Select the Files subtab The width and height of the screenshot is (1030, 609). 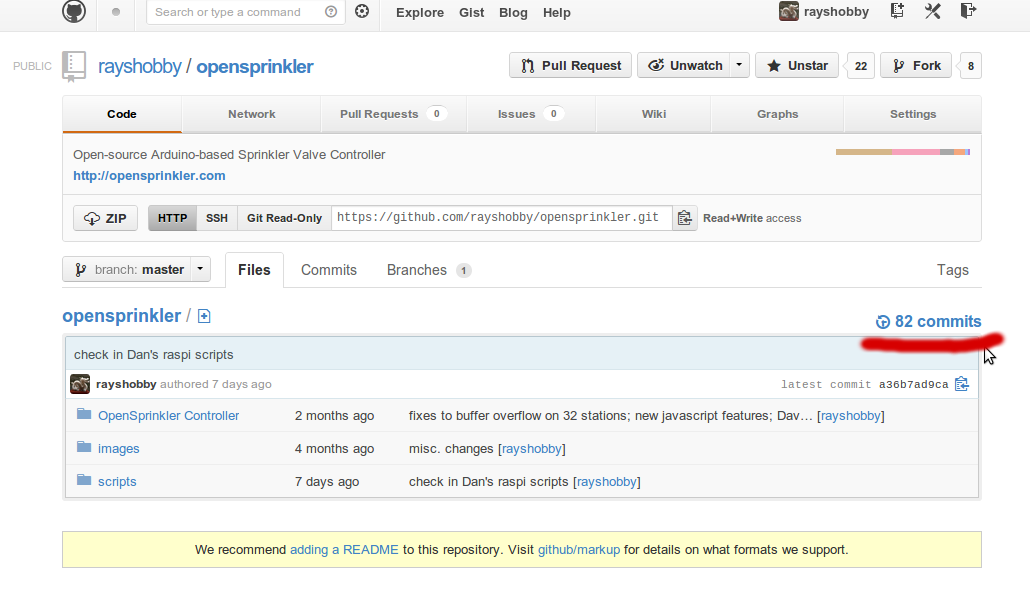pos(254,270)
